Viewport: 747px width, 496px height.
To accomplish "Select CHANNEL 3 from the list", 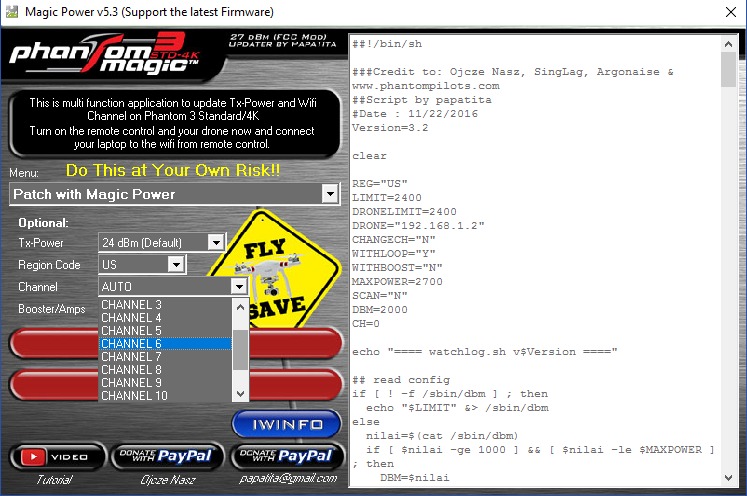I will (x=165, y=304).
